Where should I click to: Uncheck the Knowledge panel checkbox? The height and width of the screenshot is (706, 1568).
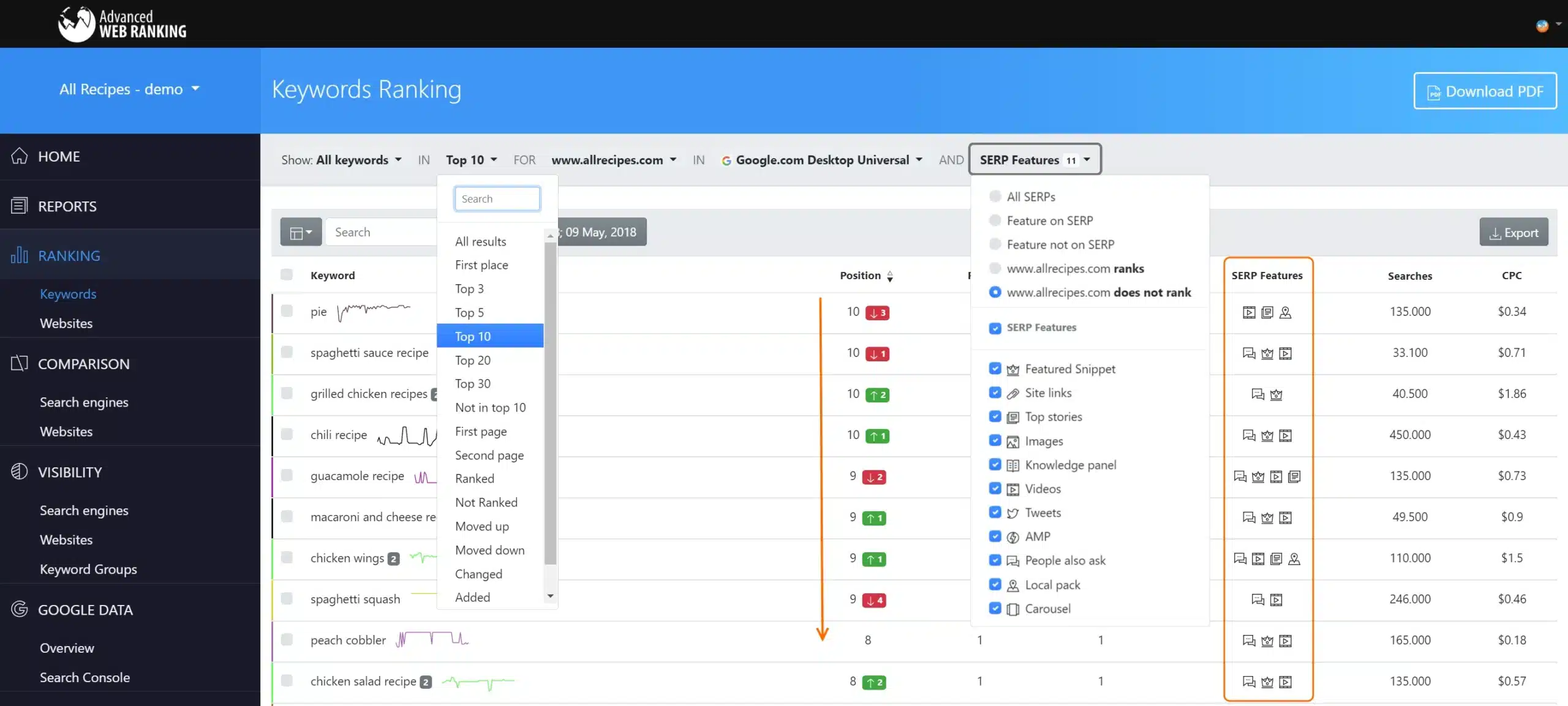tap(995, 465)
